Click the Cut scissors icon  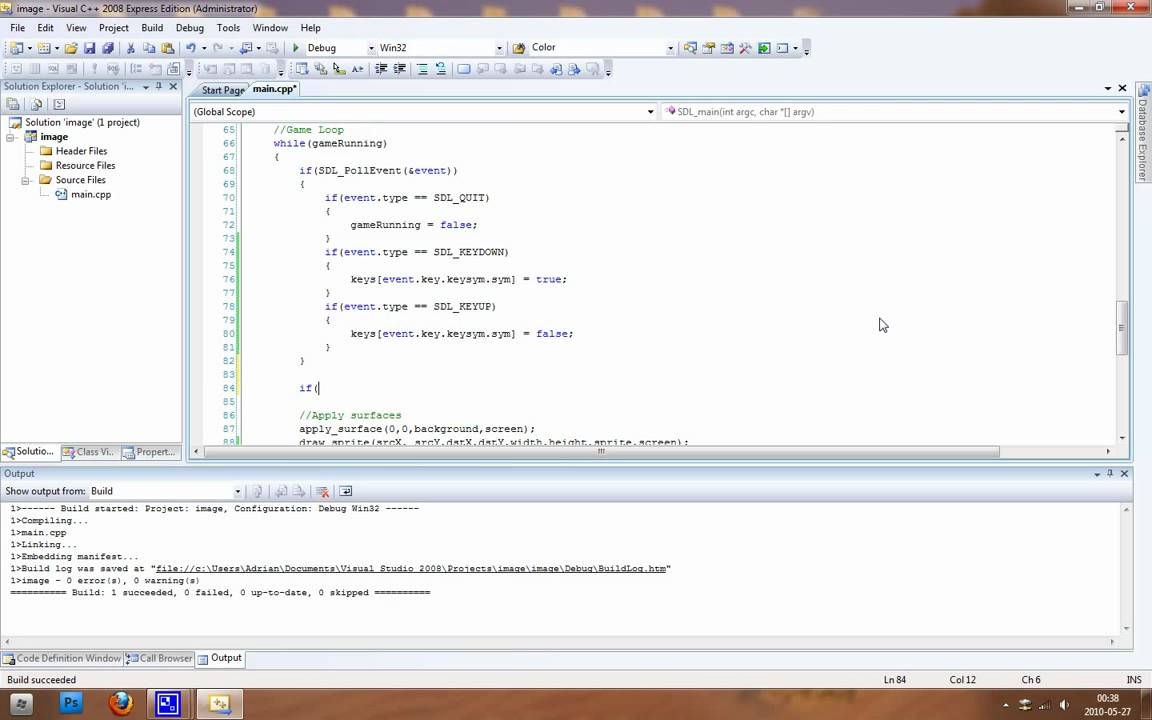click(x=130, y=48)
